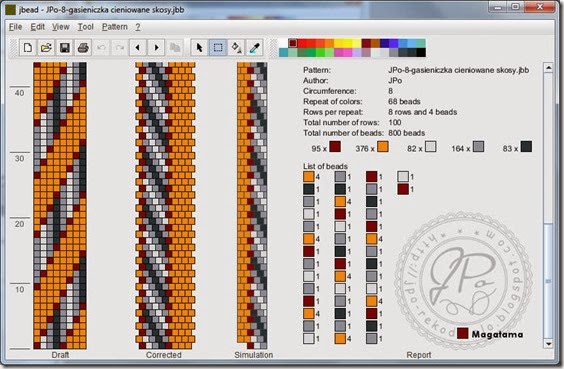
Task: Open a pattern file via the folder icon
Action: pos(46,47)
